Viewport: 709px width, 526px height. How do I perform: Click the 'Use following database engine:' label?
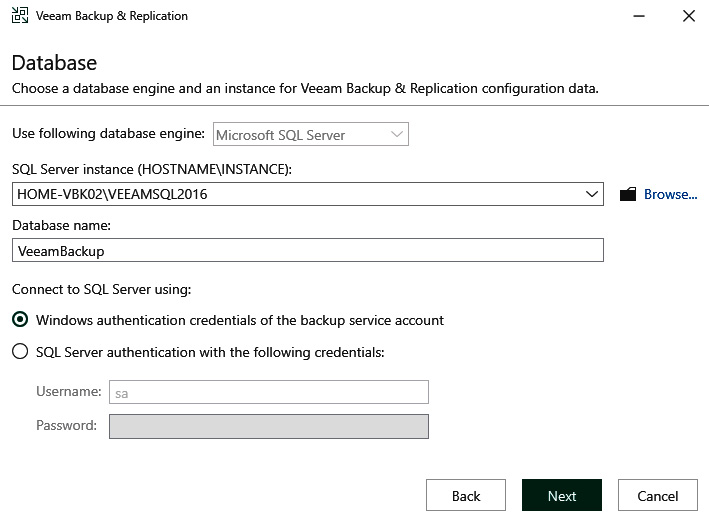tap(109, 134)
